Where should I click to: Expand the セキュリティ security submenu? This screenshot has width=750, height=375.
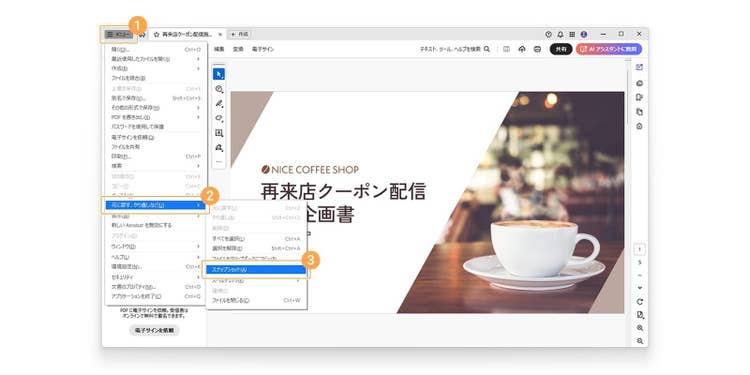coord(155,277)
